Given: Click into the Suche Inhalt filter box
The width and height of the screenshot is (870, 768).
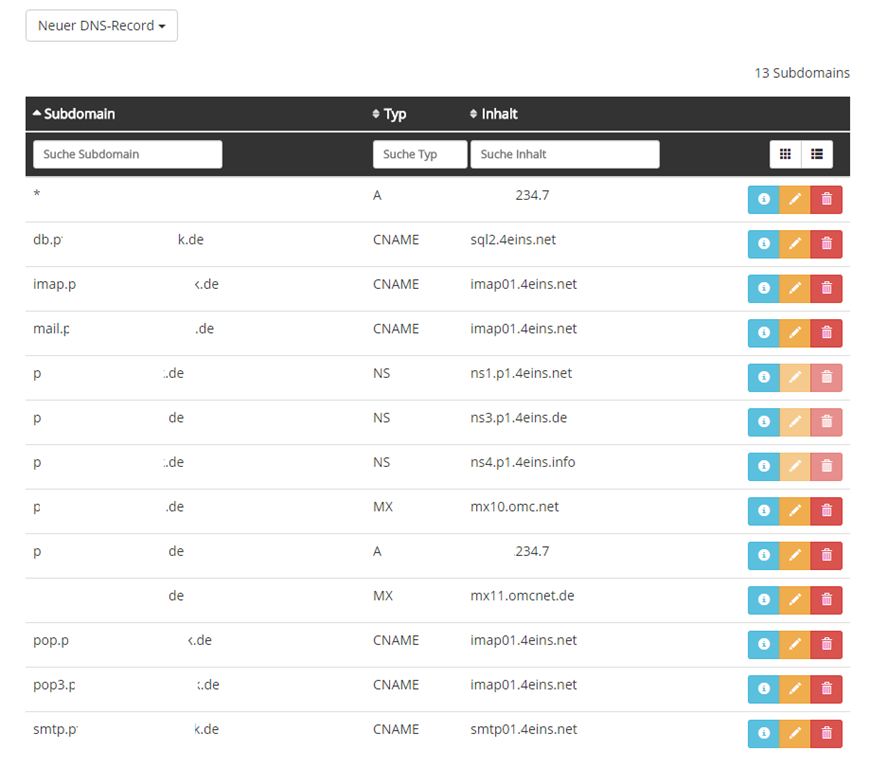Looking at the screenshot, I should point(565,154).
